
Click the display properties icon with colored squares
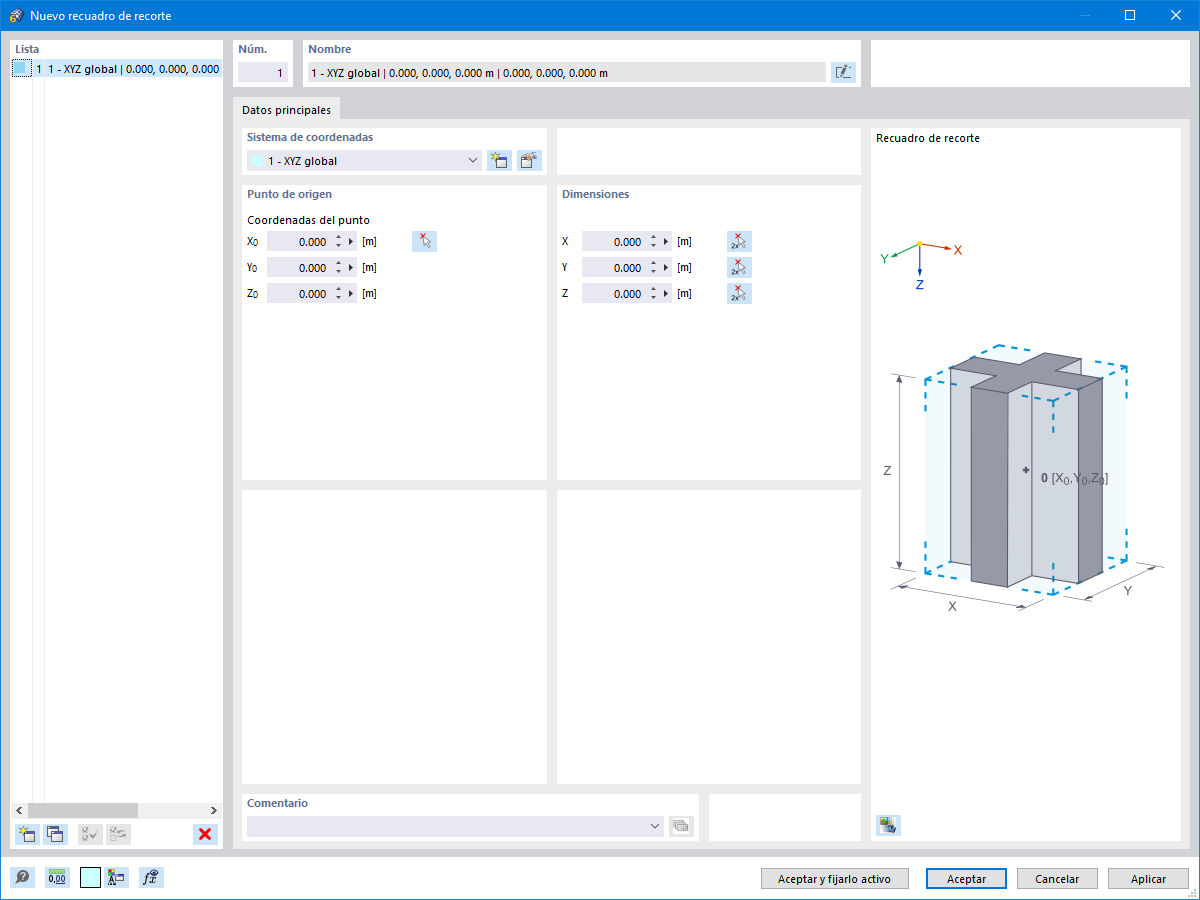(x=117, y=878)
